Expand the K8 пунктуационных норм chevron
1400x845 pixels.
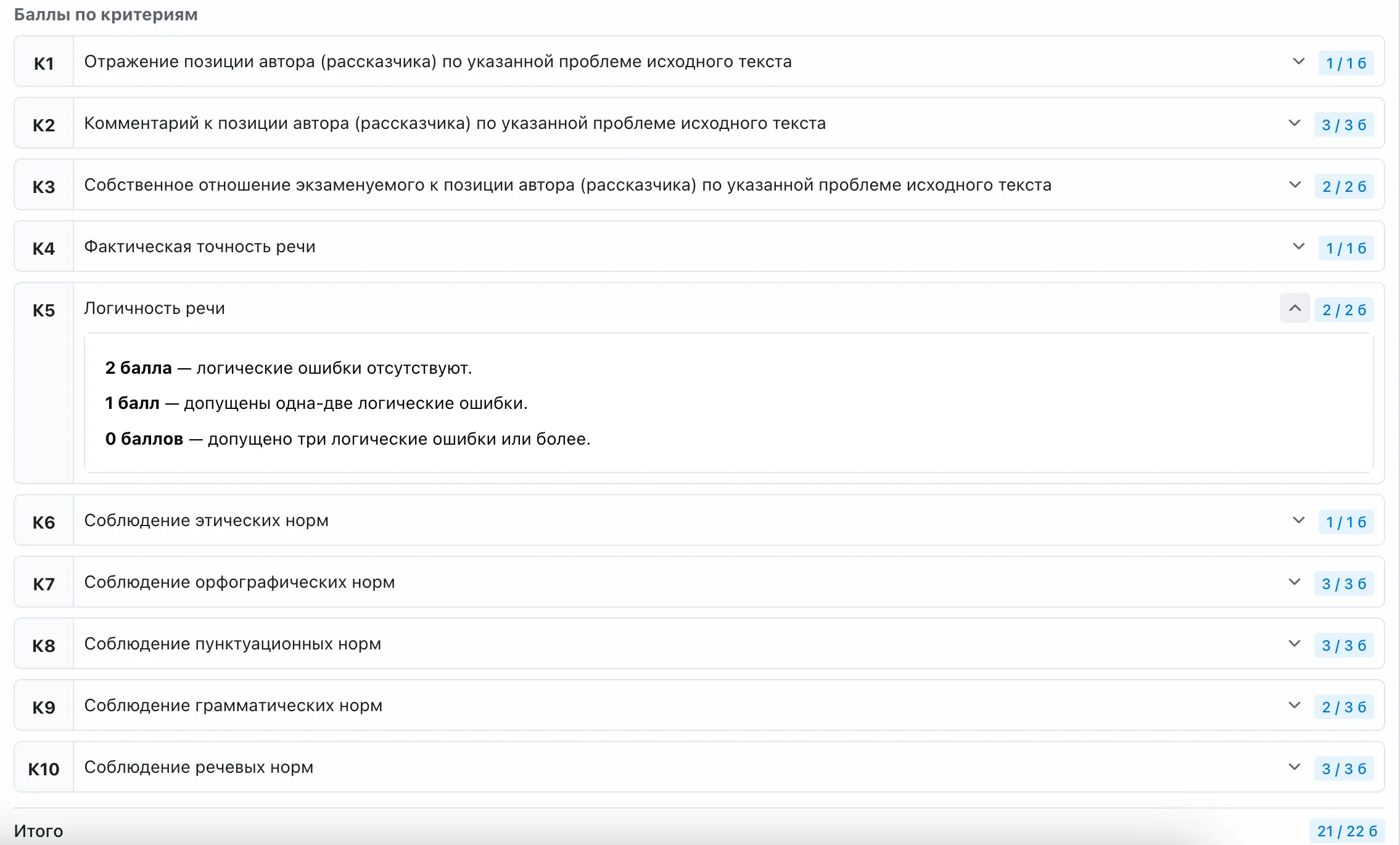[x=1295, y=644]
